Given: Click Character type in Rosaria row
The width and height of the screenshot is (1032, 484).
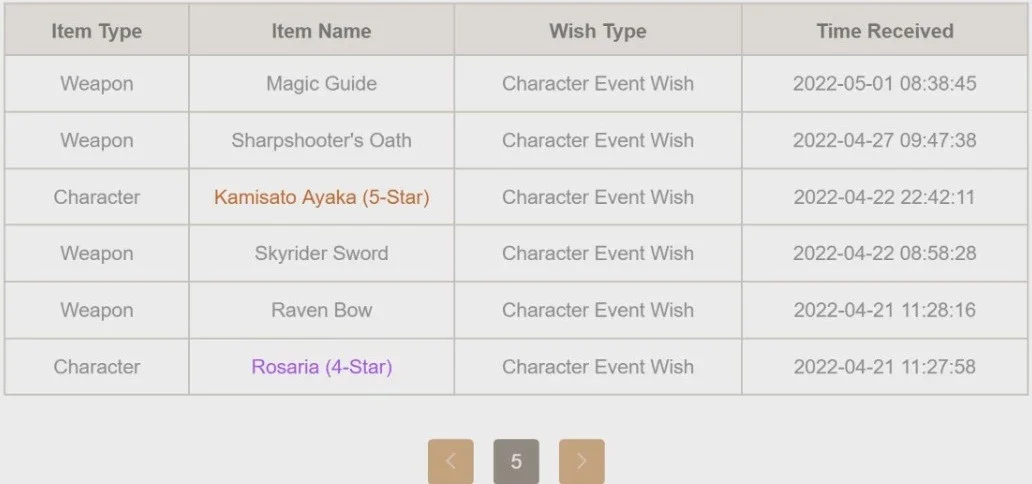Looking at the screenshot, I should tap(97, 367).
